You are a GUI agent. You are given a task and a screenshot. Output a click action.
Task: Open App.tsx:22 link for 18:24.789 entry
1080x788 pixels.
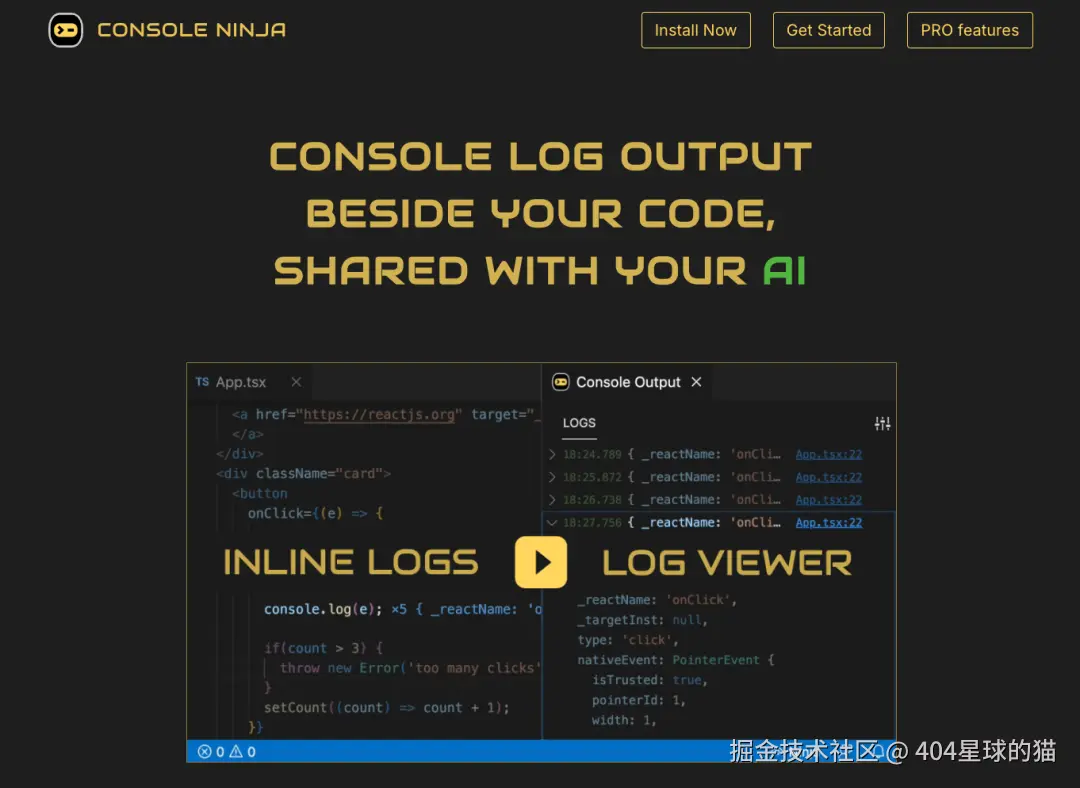[829, 455]
